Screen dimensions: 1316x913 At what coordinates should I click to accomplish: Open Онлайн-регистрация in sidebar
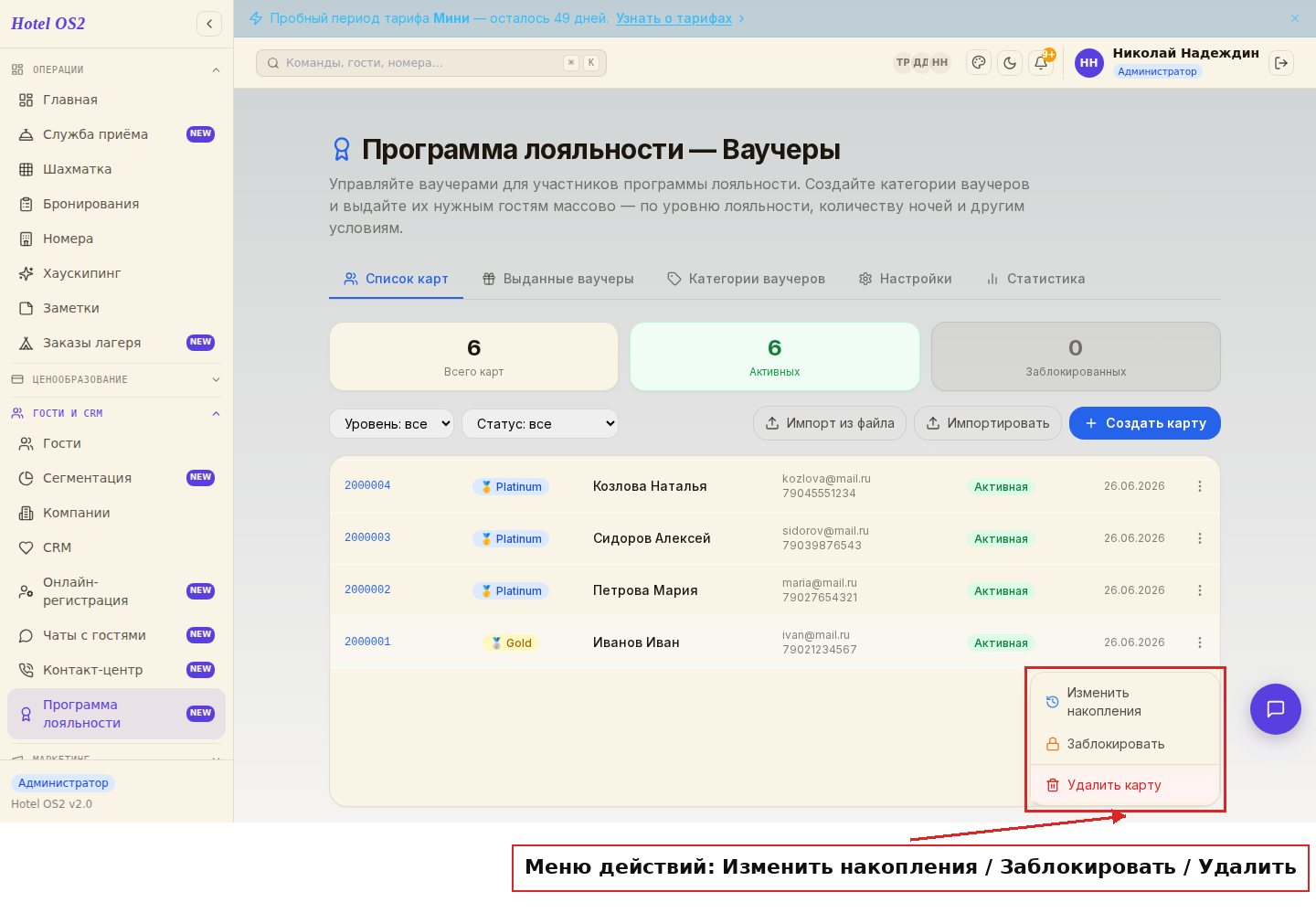(x=116, y=591)
